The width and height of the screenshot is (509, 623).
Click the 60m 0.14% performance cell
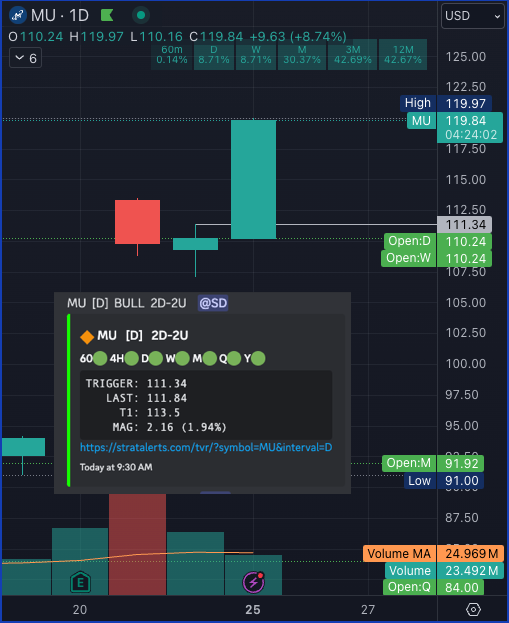172,55
